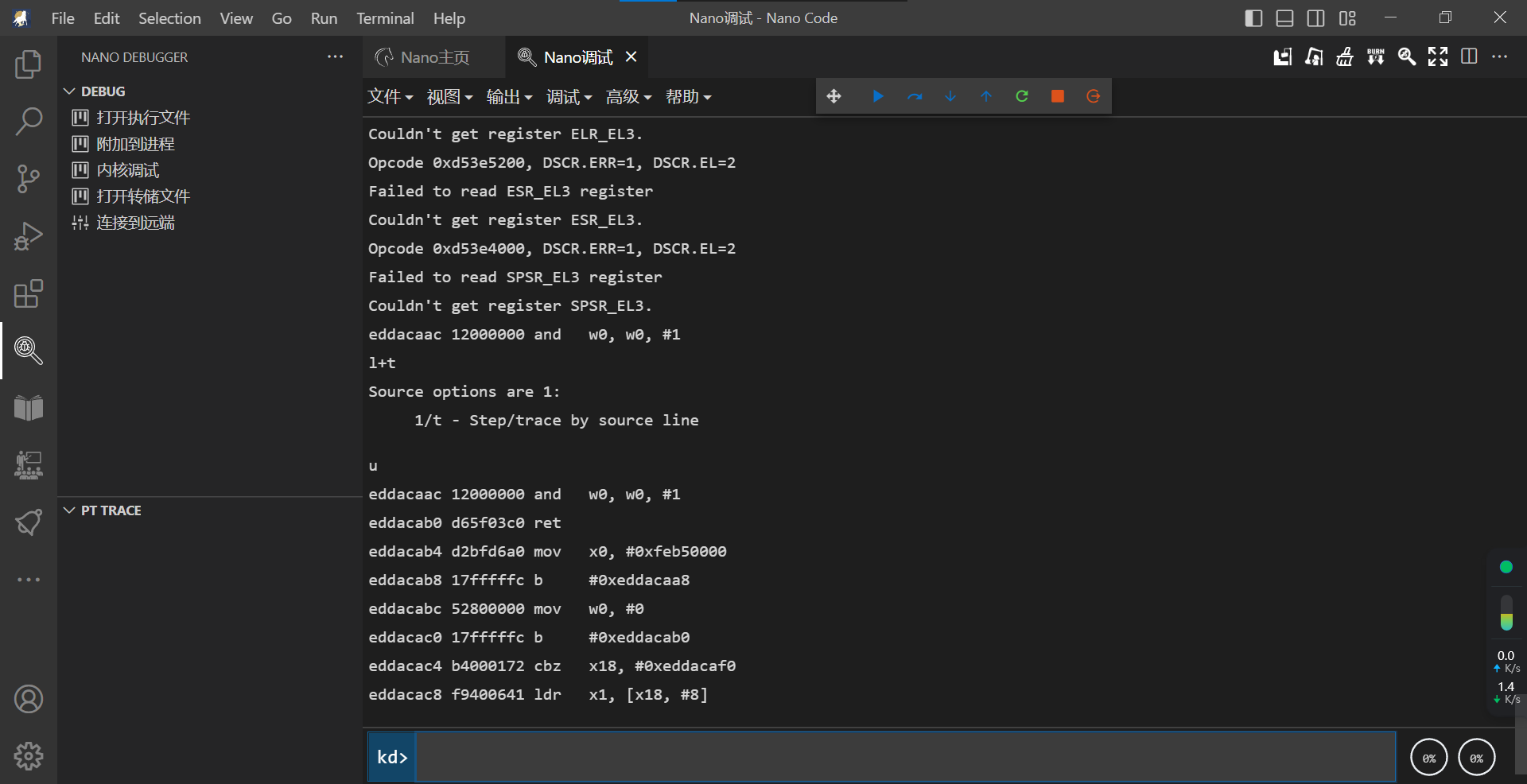Click the broom clean icon in editor toolbar

click(1345, 56)
